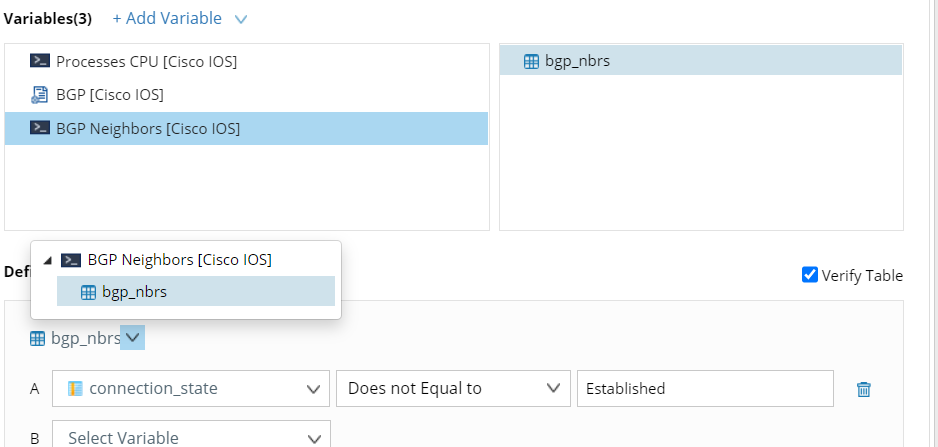Click the terminal icon in popup tree

[71, 260]
